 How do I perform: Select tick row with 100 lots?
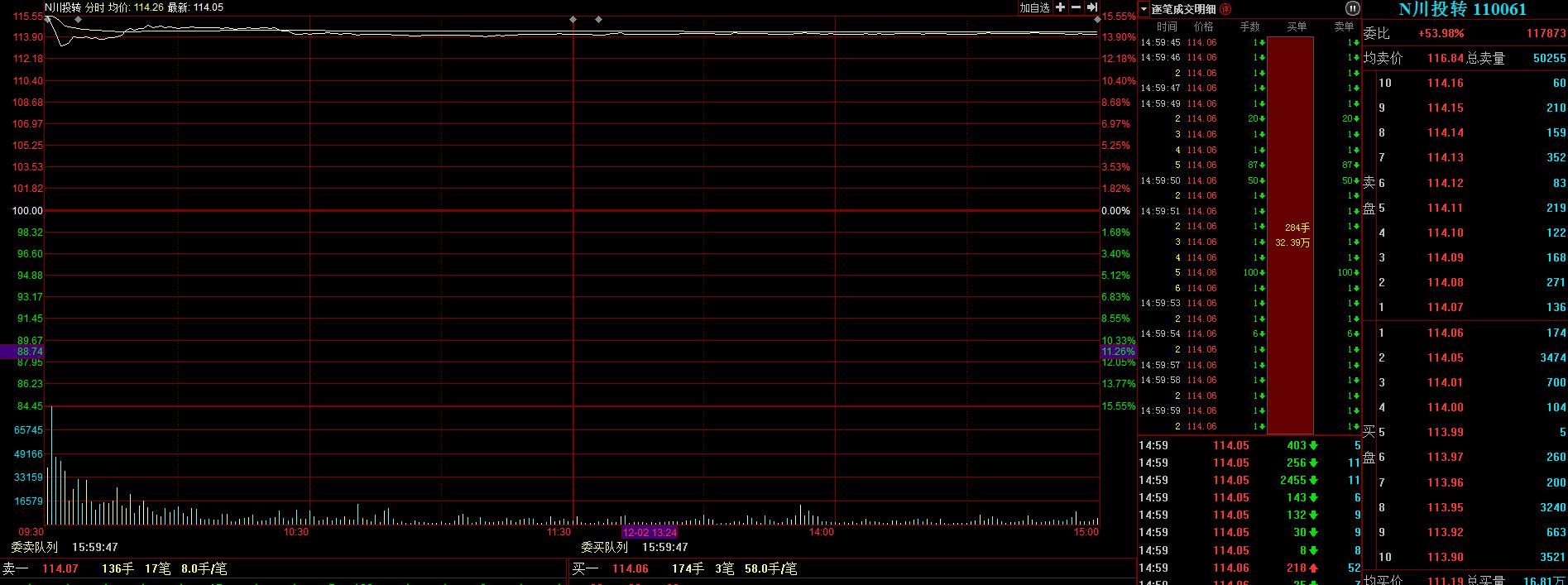tap(1249, 272)
